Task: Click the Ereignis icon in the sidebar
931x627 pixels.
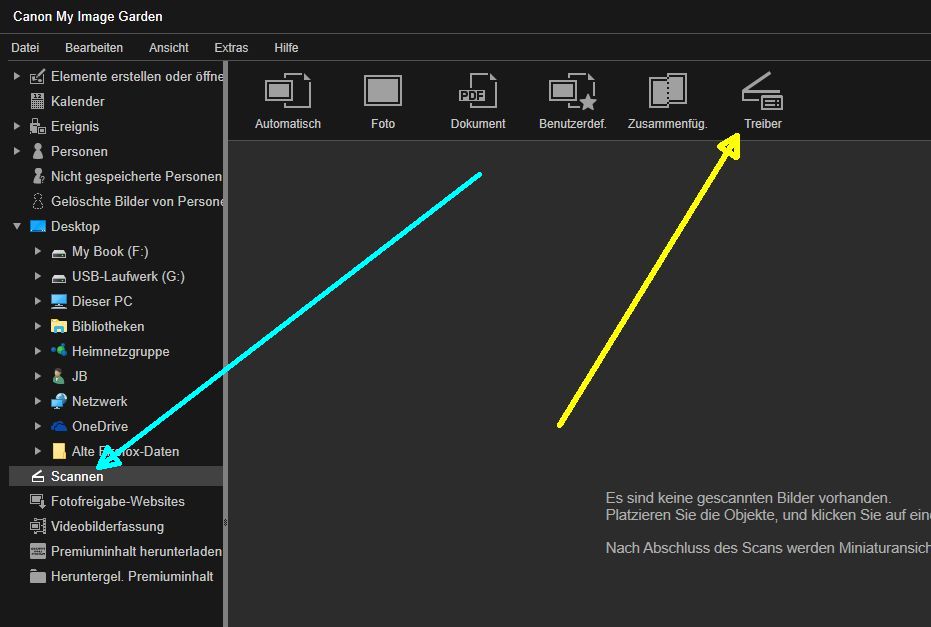Action: click(x=37, y=126)
